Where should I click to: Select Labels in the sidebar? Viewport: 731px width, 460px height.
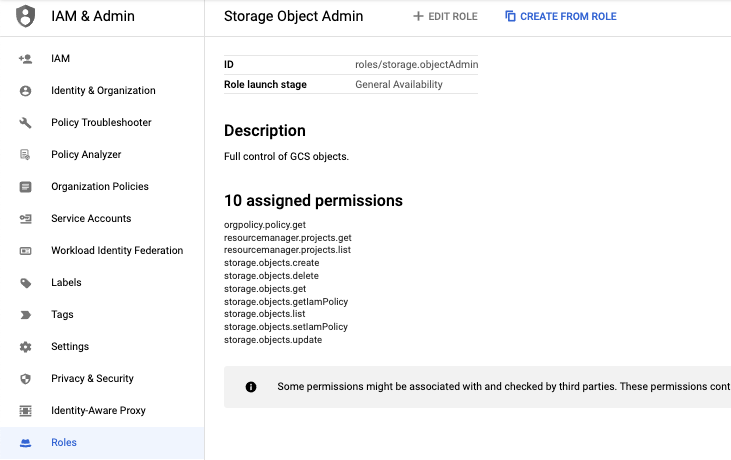[102, 283]
